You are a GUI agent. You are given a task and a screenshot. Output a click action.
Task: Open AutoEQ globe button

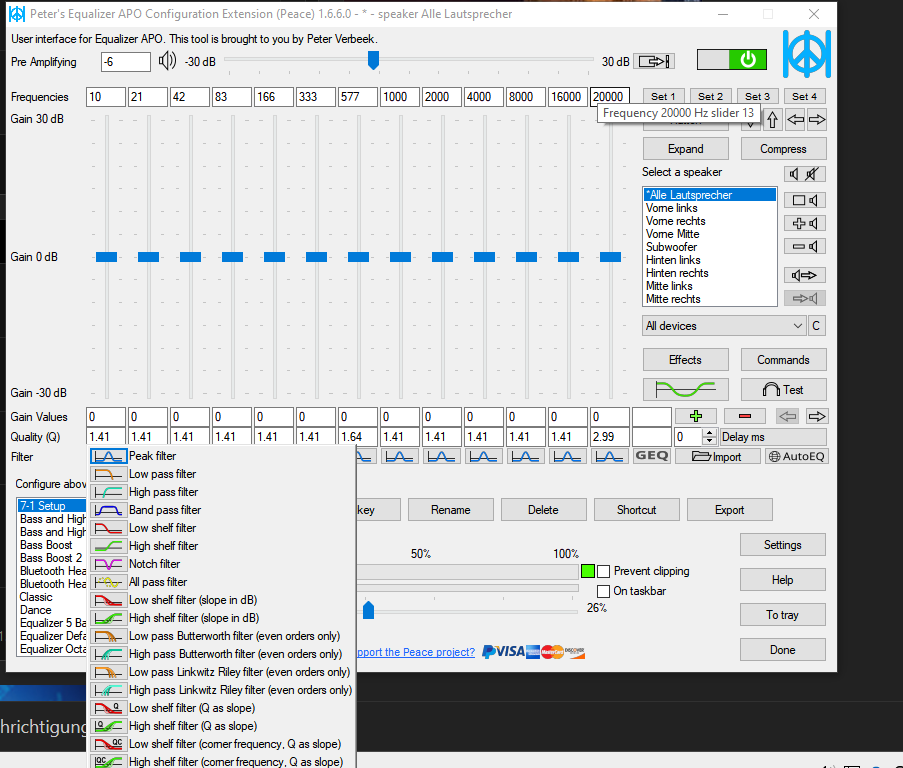coord(796,457)
